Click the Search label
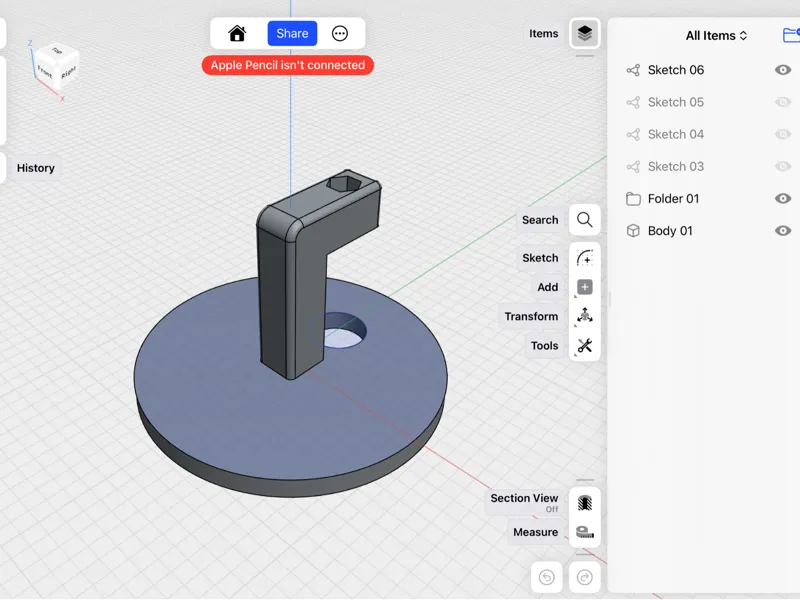Image resolution: width=800 pixels, height=600 pixels. 540,220
